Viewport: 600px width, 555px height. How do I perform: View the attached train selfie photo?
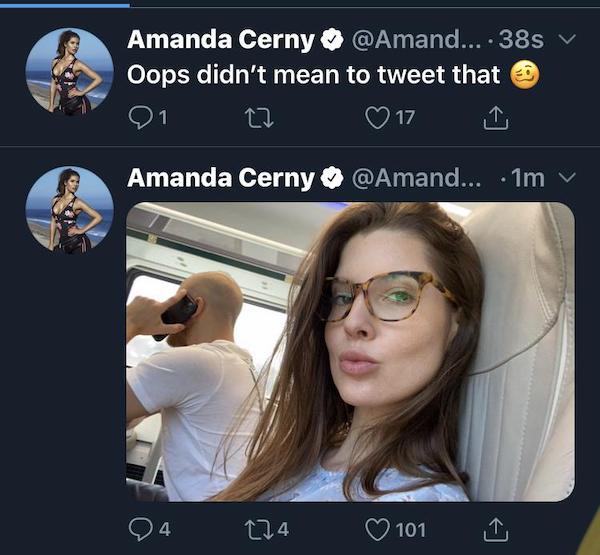[x=350, y=352]
